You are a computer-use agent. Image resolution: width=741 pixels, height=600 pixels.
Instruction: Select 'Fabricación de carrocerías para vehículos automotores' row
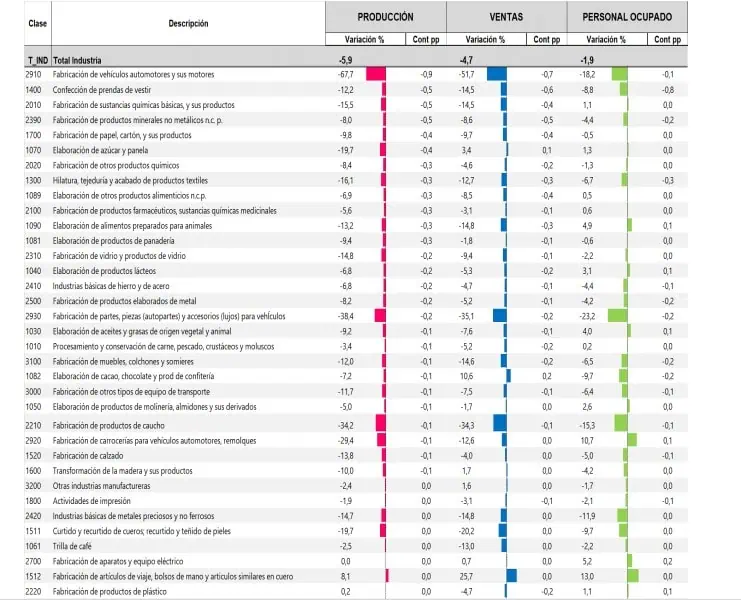coord(356,441)
